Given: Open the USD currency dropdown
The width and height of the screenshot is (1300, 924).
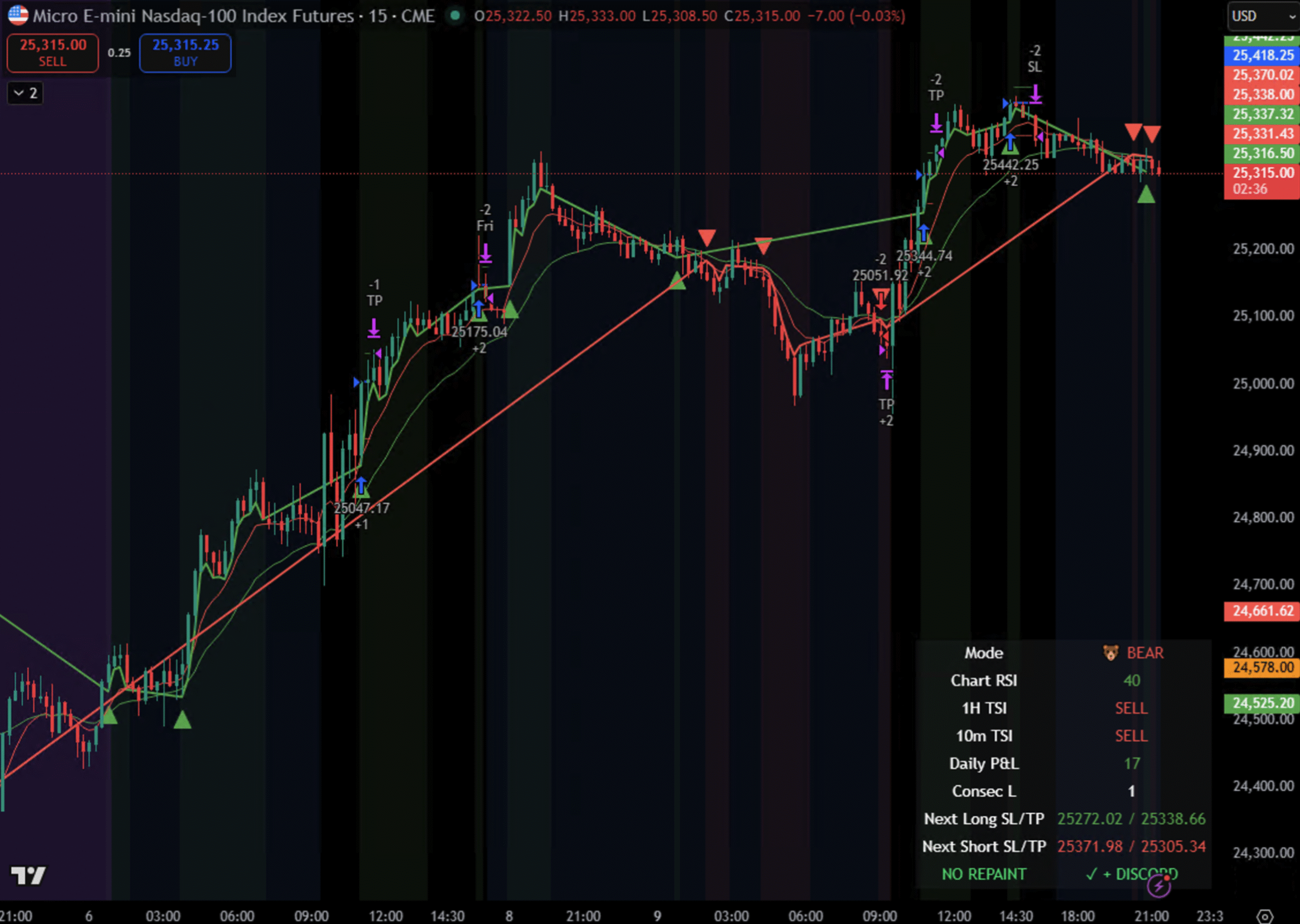Looking at the screenshot, I should point(1263,16).
